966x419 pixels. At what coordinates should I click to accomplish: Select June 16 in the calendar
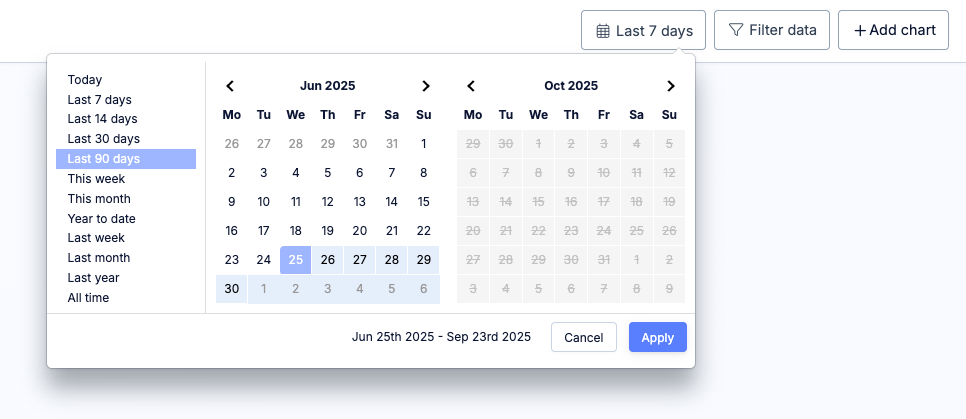click(232, 231)
